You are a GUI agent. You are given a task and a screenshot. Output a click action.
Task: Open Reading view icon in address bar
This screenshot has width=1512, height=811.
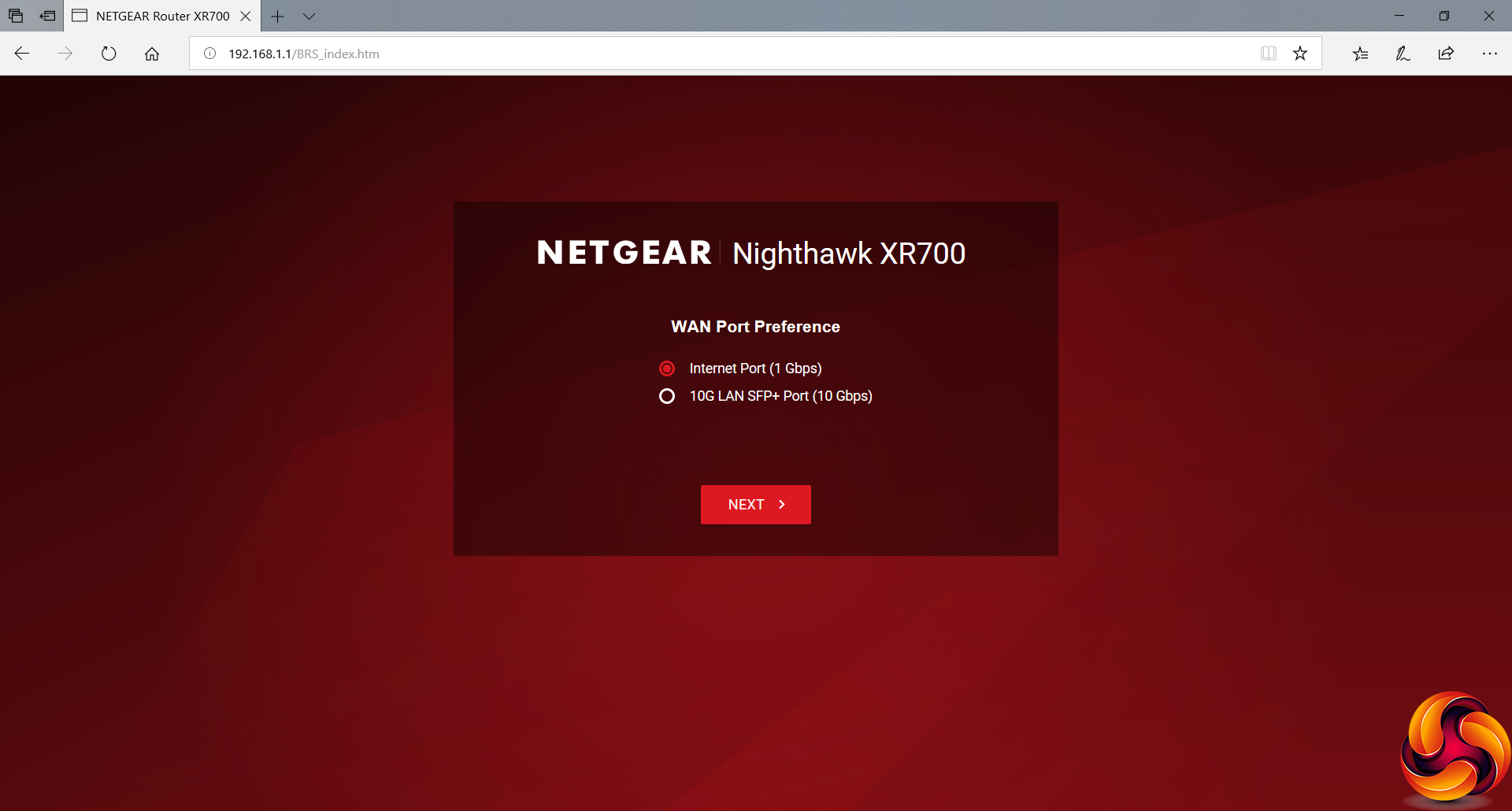pyautogui.click(x=1268, y=54)
